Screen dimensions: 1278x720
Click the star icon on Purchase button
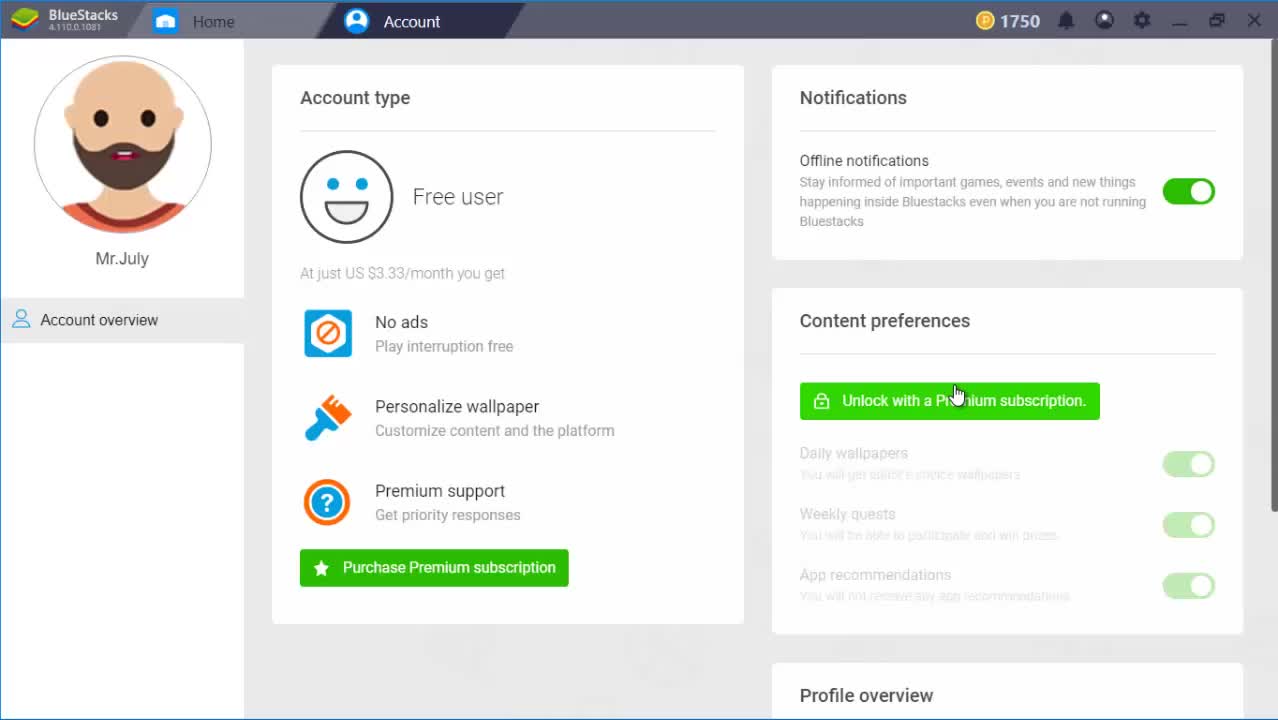pyautogui.click(x=321, y=568)
